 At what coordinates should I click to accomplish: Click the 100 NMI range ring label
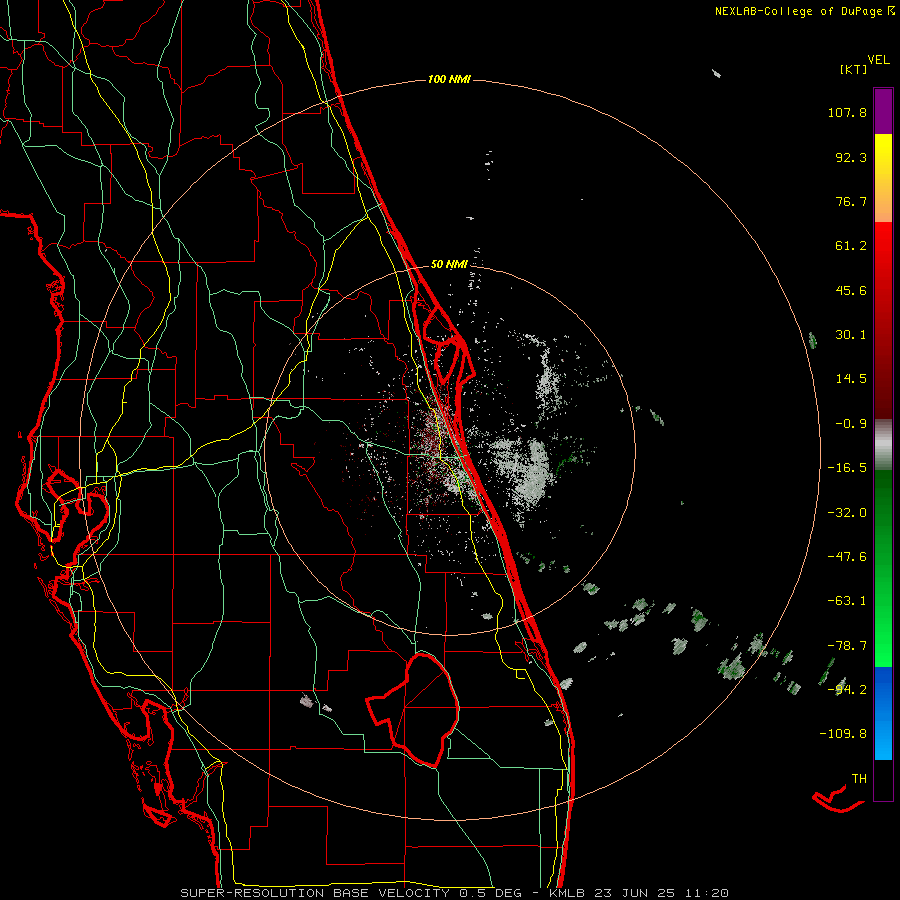point(449,79)
